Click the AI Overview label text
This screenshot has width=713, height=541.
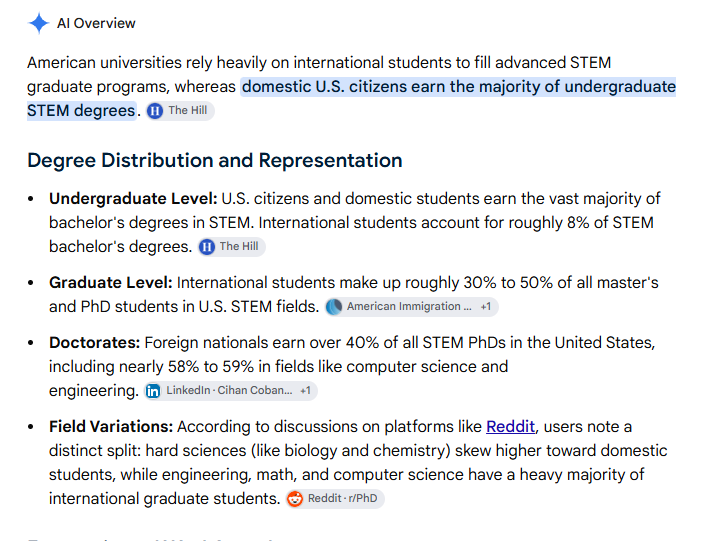pyautogui.click(x=96, y=23)
